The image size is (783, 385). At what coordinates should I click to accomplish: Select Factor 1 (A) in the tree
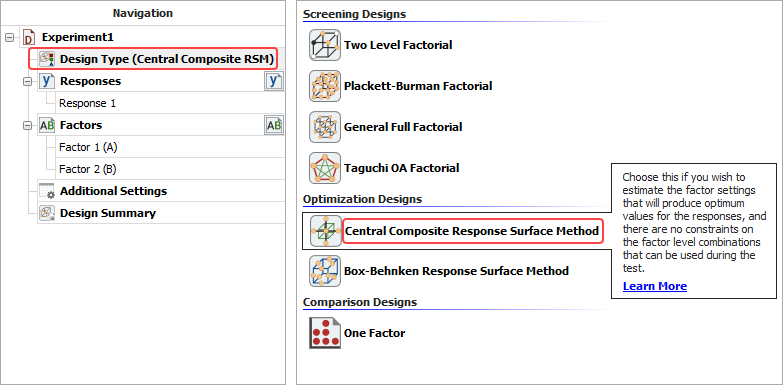click(x=88, y=147)
